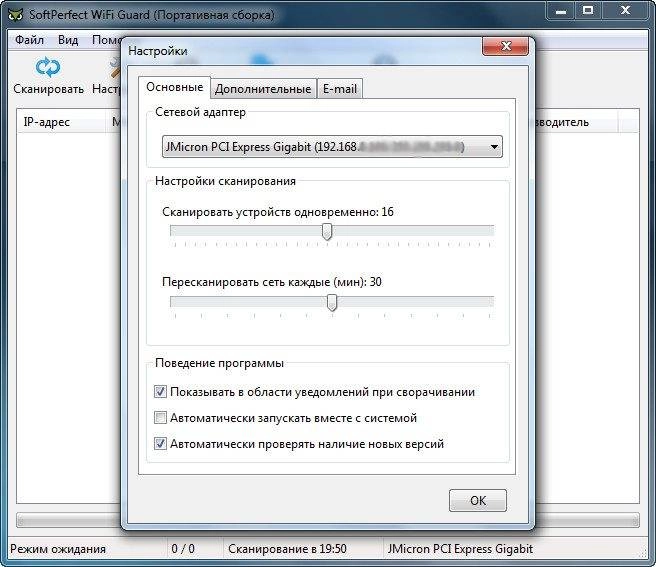The image size is (656, 567).
Task: Switch to the Дополнительные tab
Action: coord(263,89)
